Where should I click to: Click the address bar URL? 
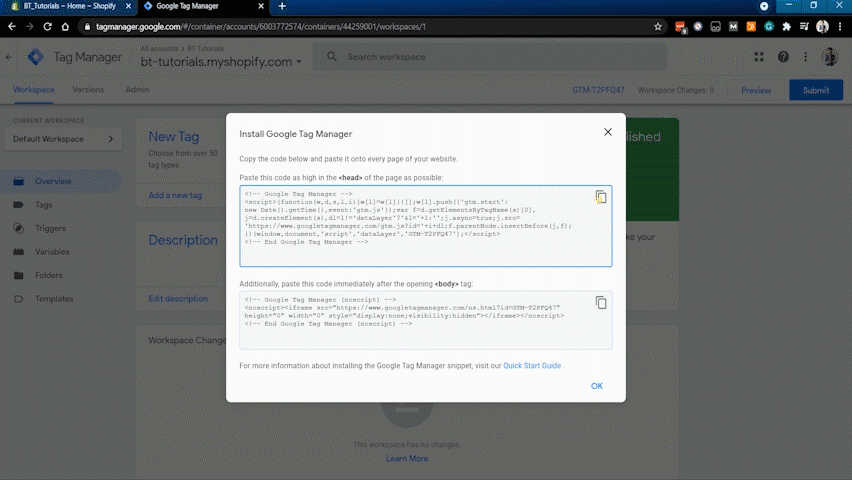261,27
